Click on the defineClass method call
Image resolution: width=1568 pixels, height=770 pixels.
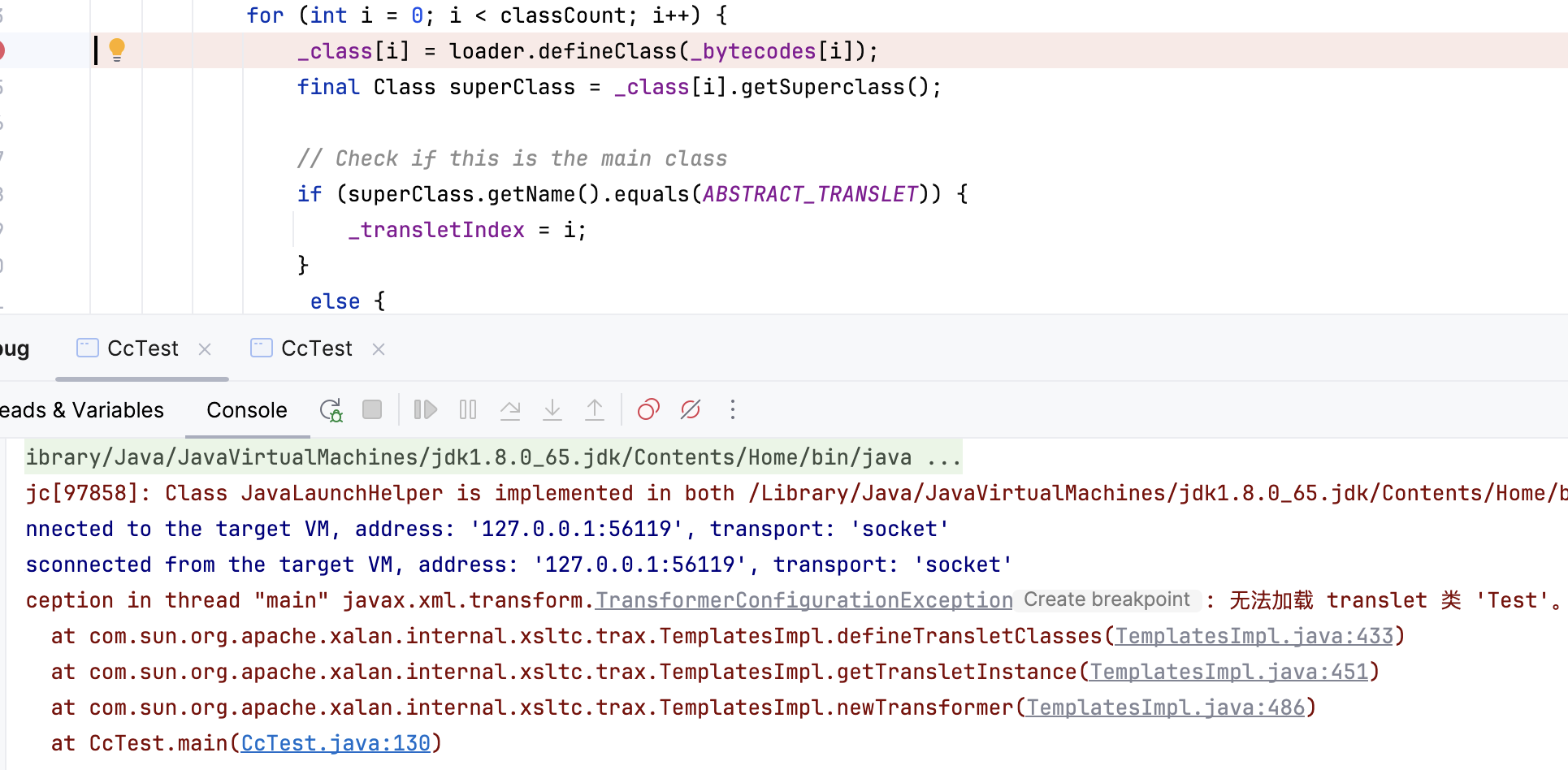pyautogui.click(x=608, y=51)
